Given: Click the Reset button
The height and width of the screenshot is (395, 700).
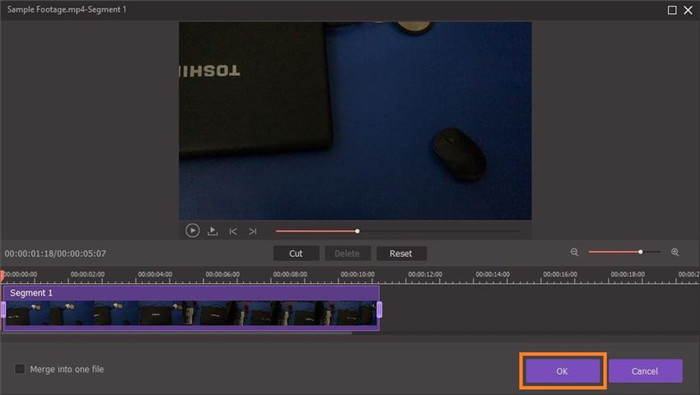Looking at the screenshot, I should (401, 254).
